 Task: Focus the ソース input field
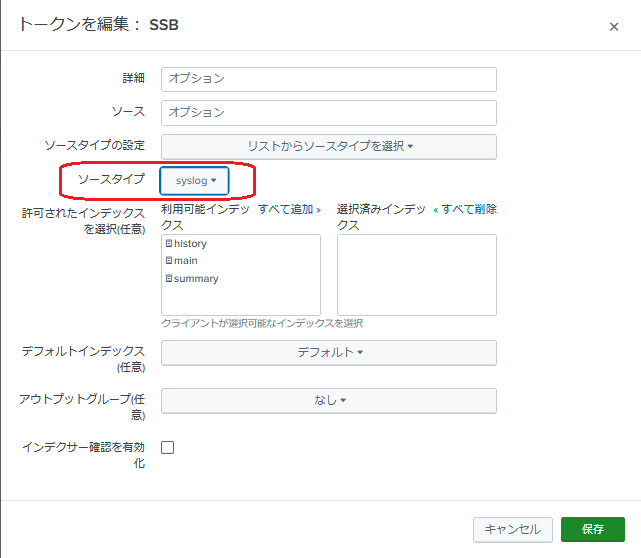(x=329, y=113)
